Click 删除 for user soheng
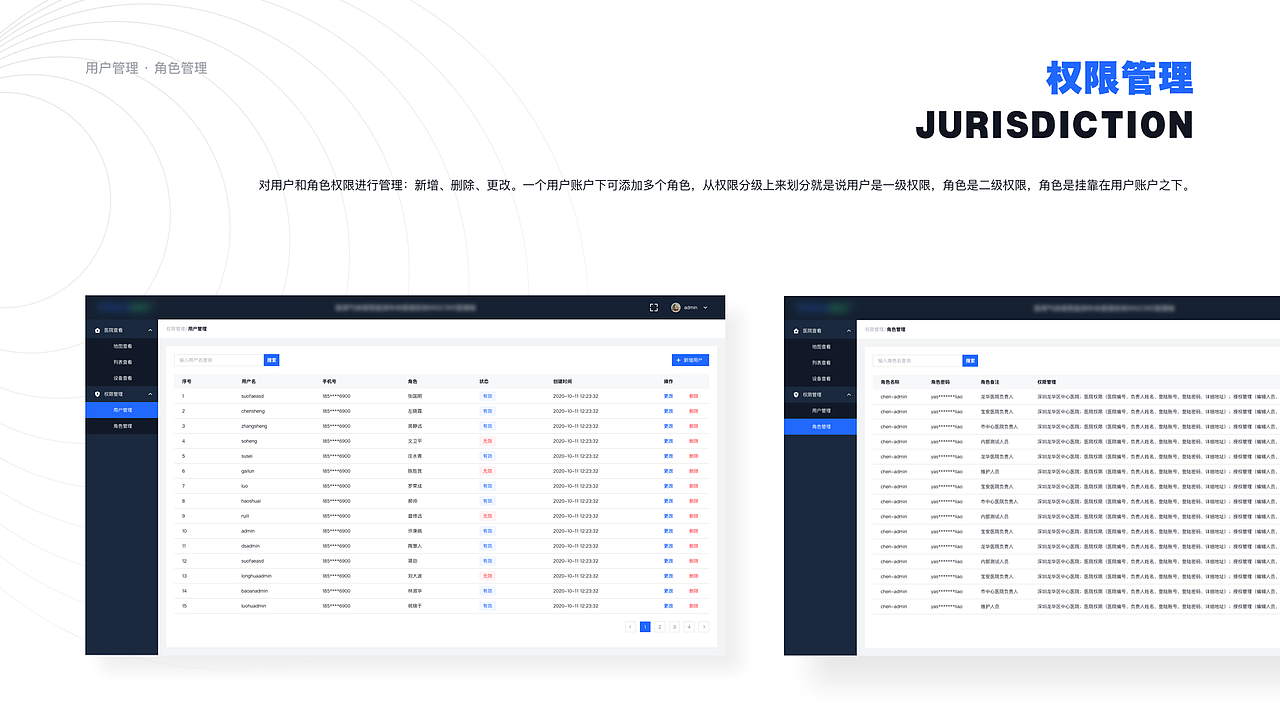The height and width of the screenshot is (720, 1280). [x=693, y=441]
